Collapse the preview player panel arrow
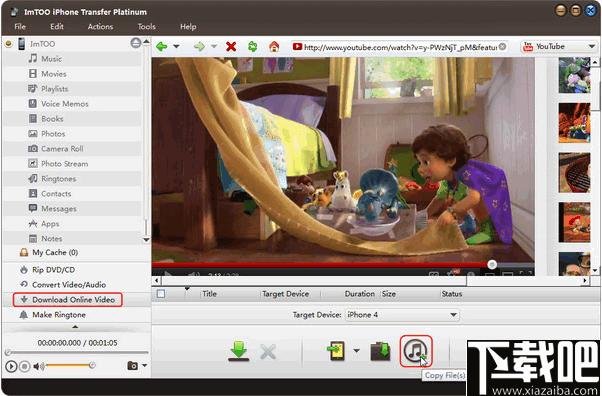The height and width of the screenshot is (396, 602). tap(75, 327)
